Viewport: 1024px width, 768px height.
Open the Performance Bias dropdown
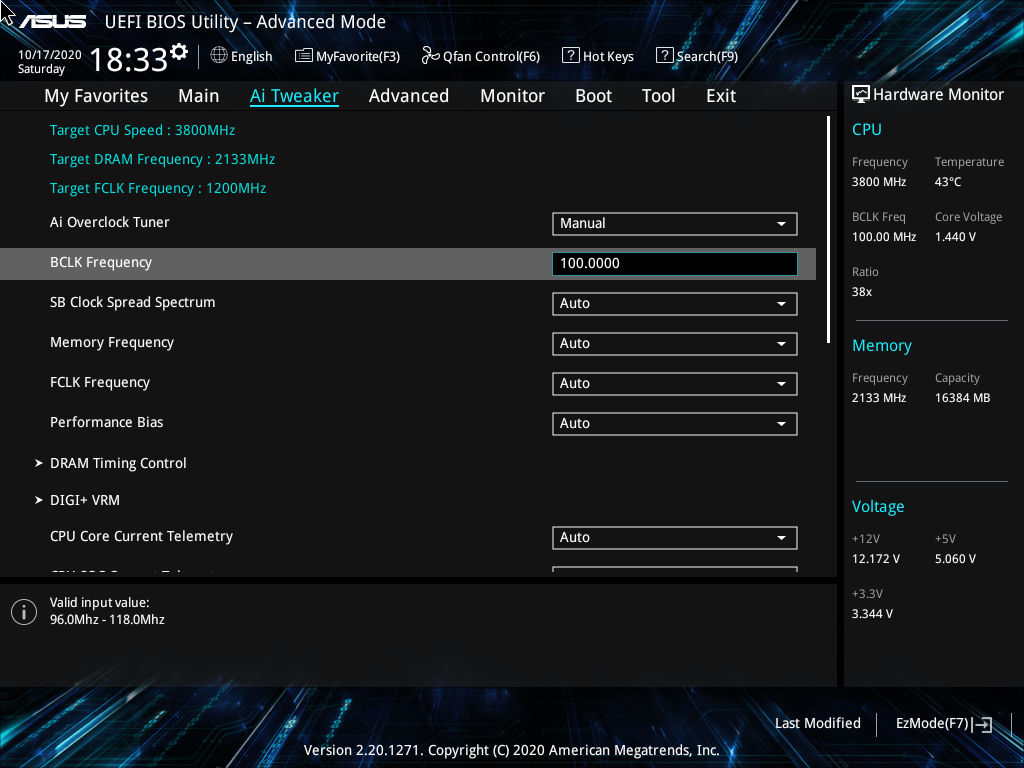point(675,423)
